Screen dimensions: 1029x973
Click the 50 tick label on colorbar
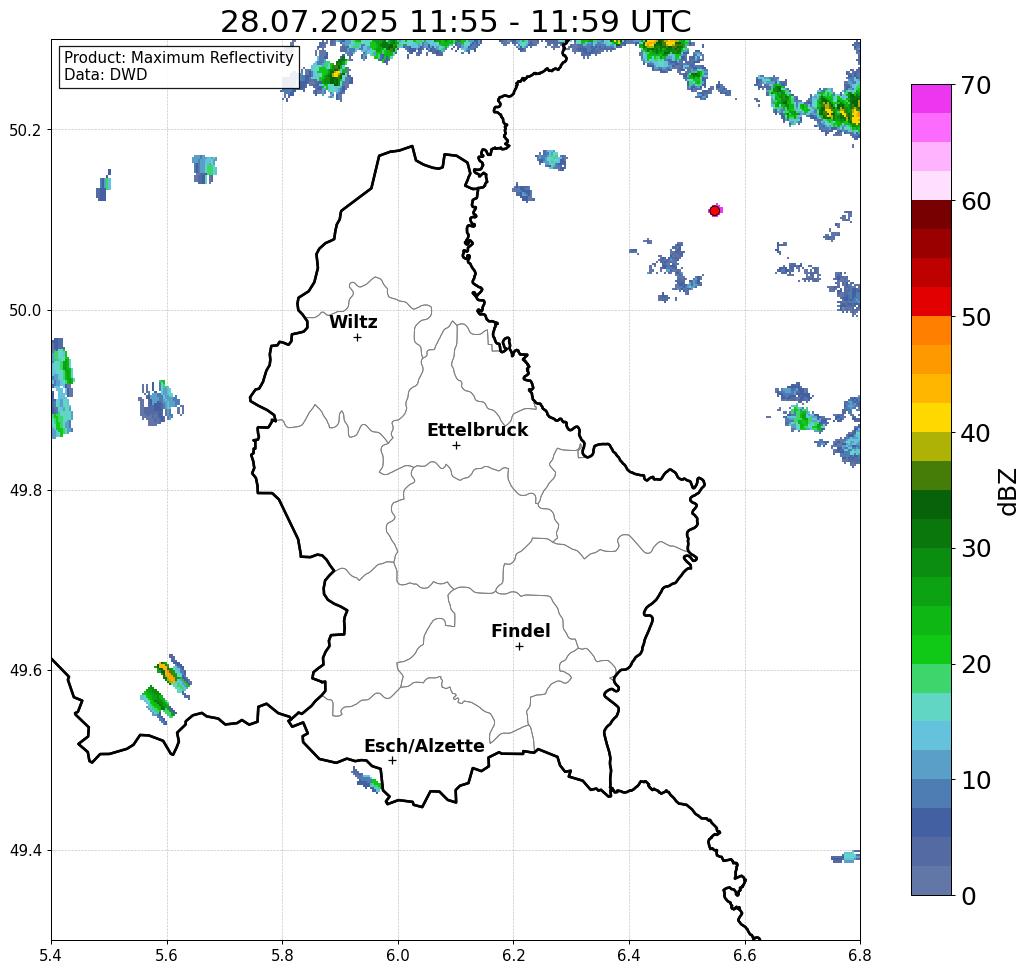coord(975,318)
